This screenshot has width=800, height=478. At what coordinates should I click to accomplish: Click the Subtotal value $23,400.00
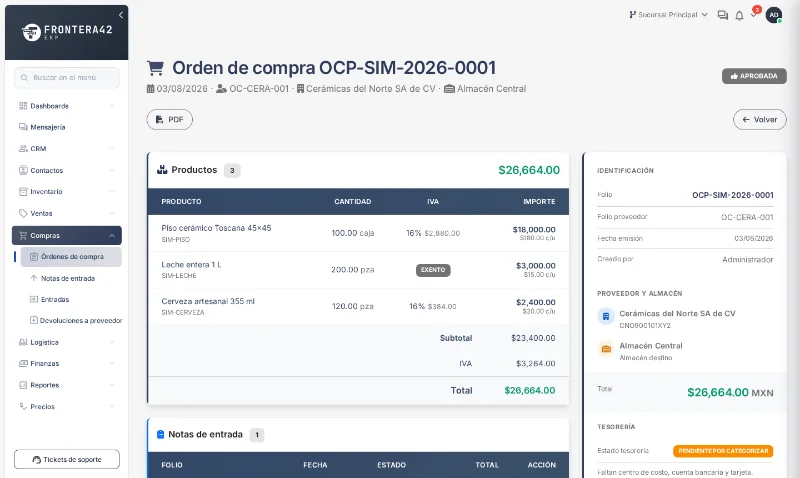pos(533,338)
